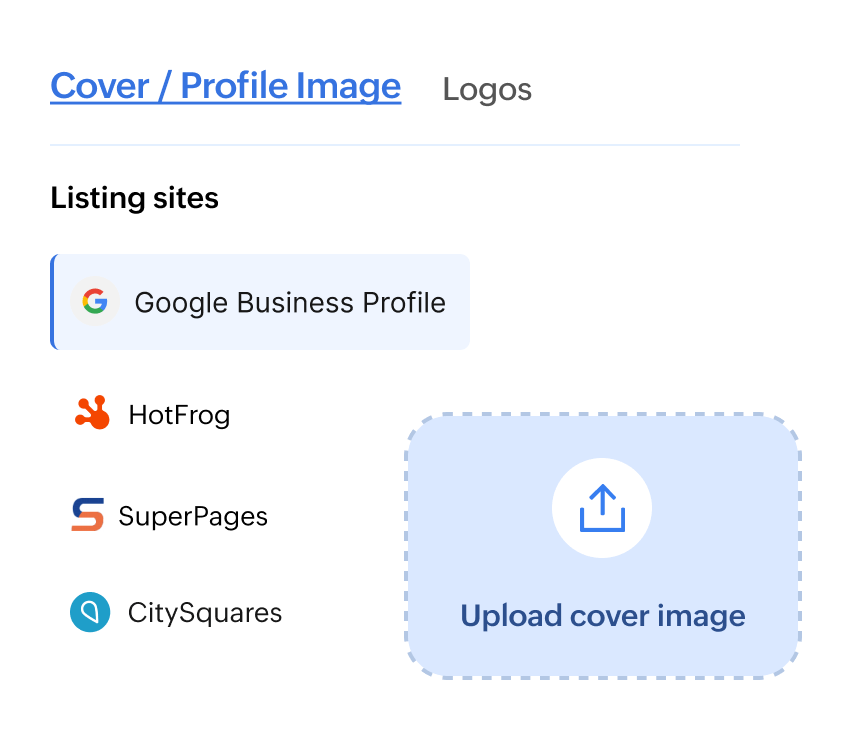Click the blue selection bar beside Google
Screen dimensions: 850x740
tap(53, 302)
